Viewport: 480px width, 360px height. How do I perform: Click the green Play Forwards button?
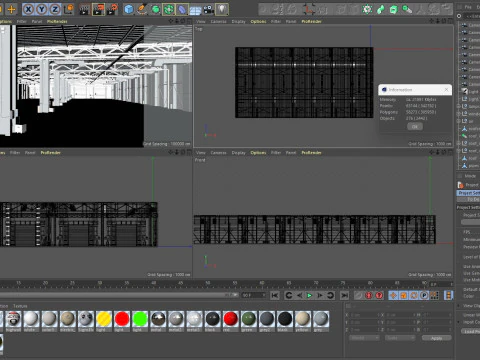point(309,295)
